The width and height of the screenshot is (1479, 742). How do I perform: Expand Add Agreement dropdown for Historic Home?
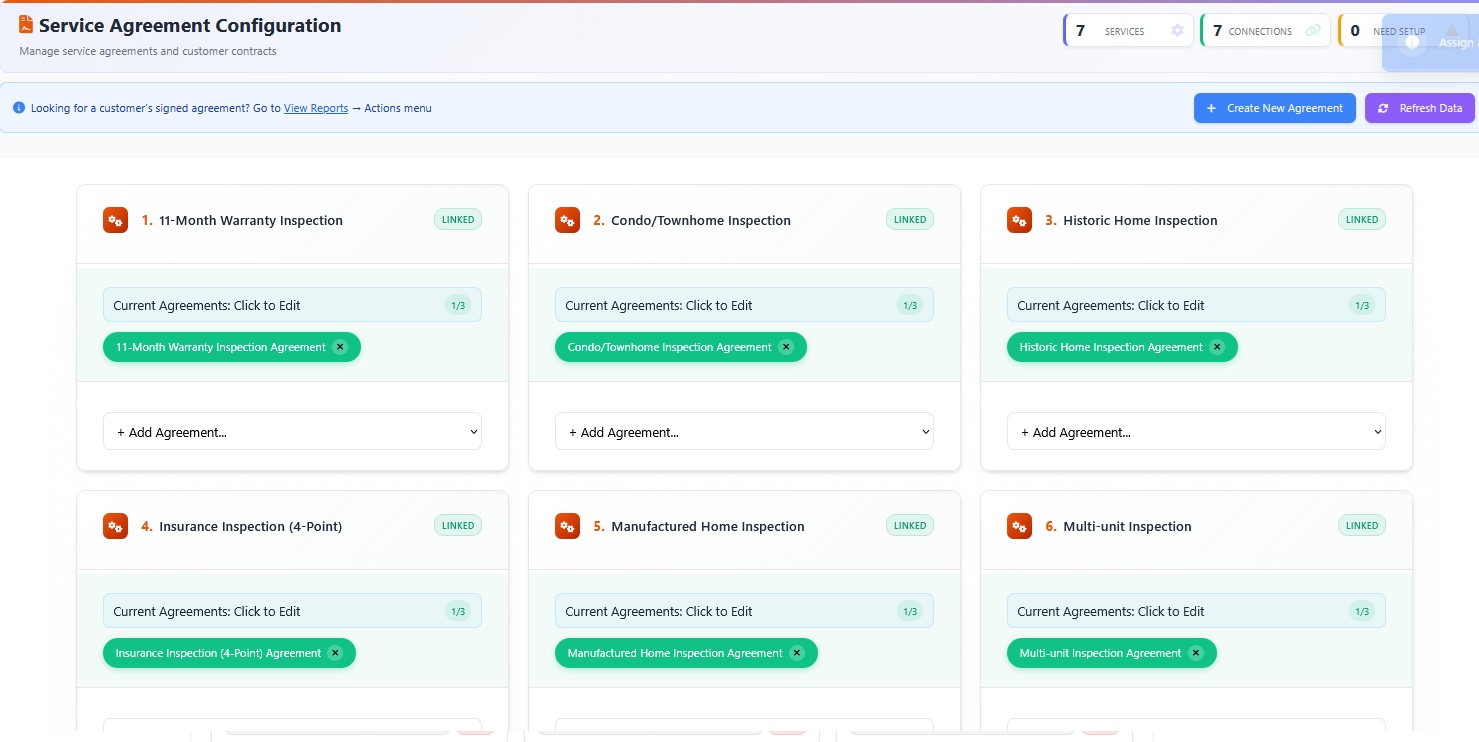click(x=1196, y=432)
